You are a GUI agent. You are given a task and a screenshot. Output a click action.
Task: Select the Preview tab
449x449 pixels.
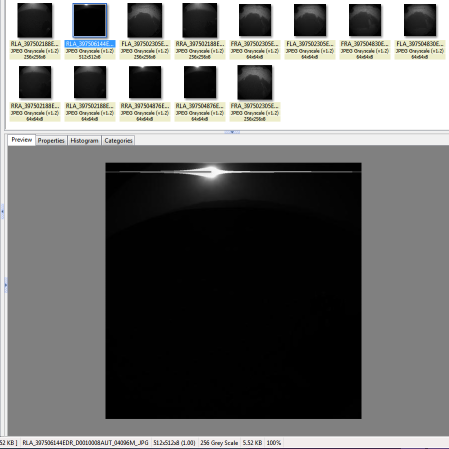point(22,140)
